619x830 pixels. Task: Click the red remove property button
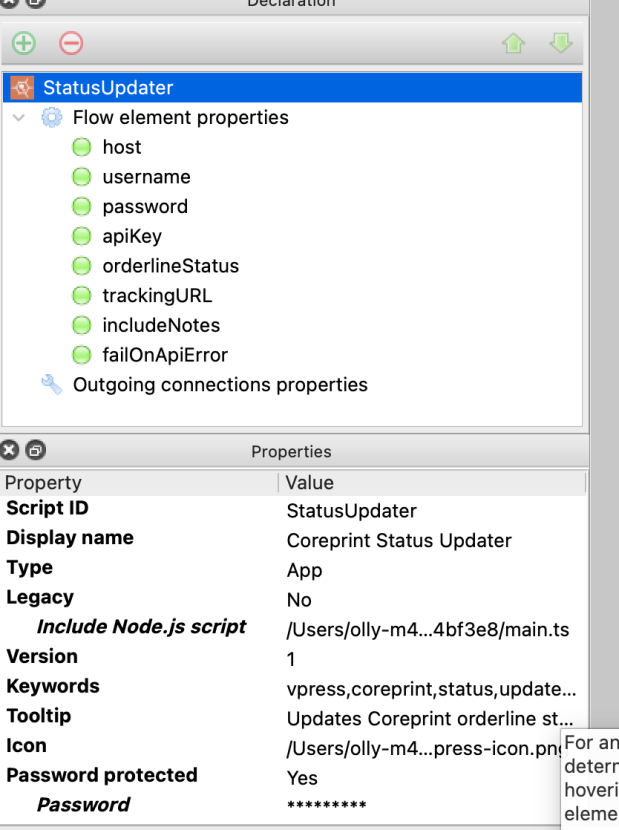pyautogui.click(x=71, y=44)
